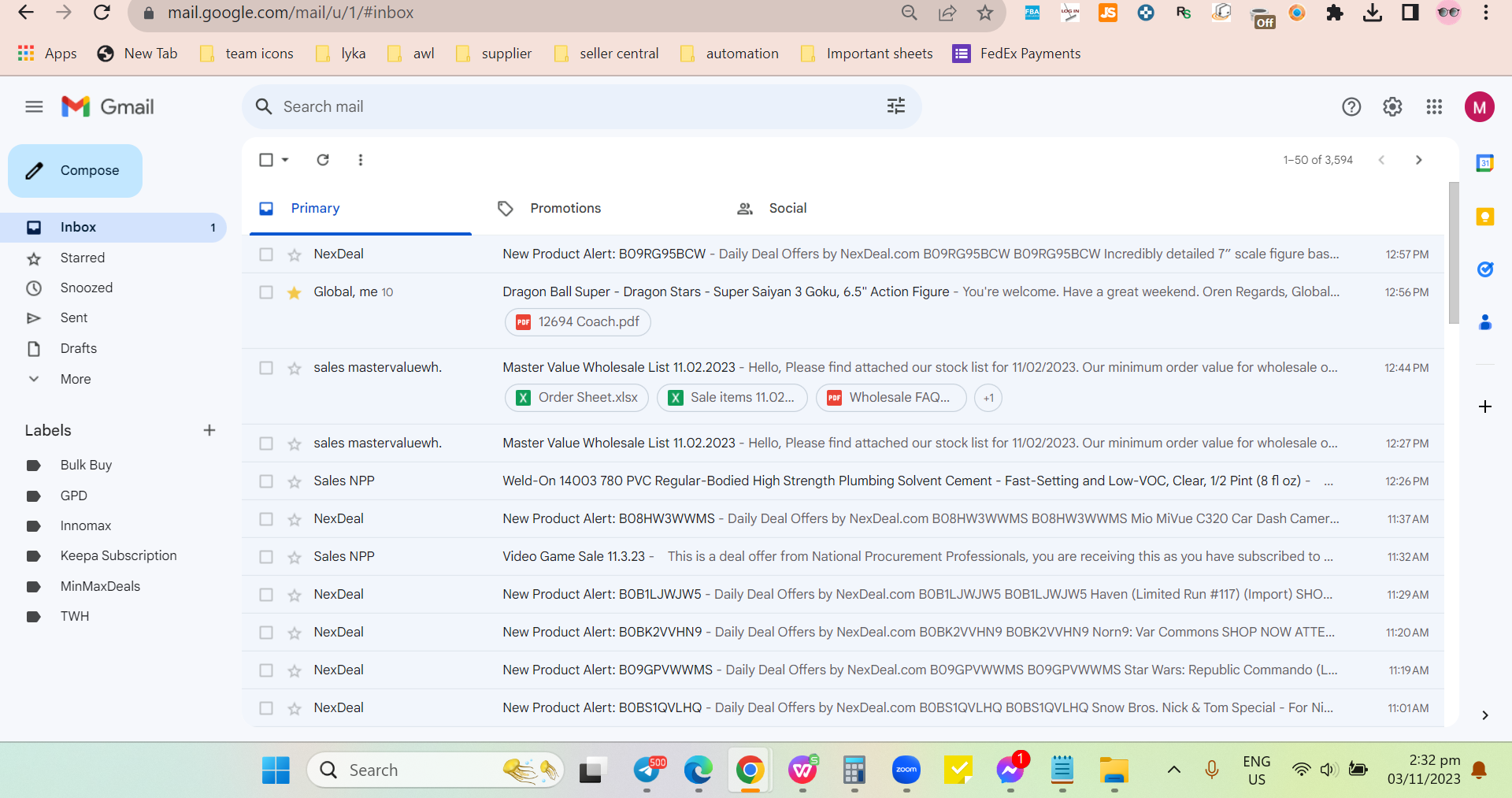Select the B0B1LJWJW5 NexDeal email checkbox
Screen dimensions: 1512x798
266,595
